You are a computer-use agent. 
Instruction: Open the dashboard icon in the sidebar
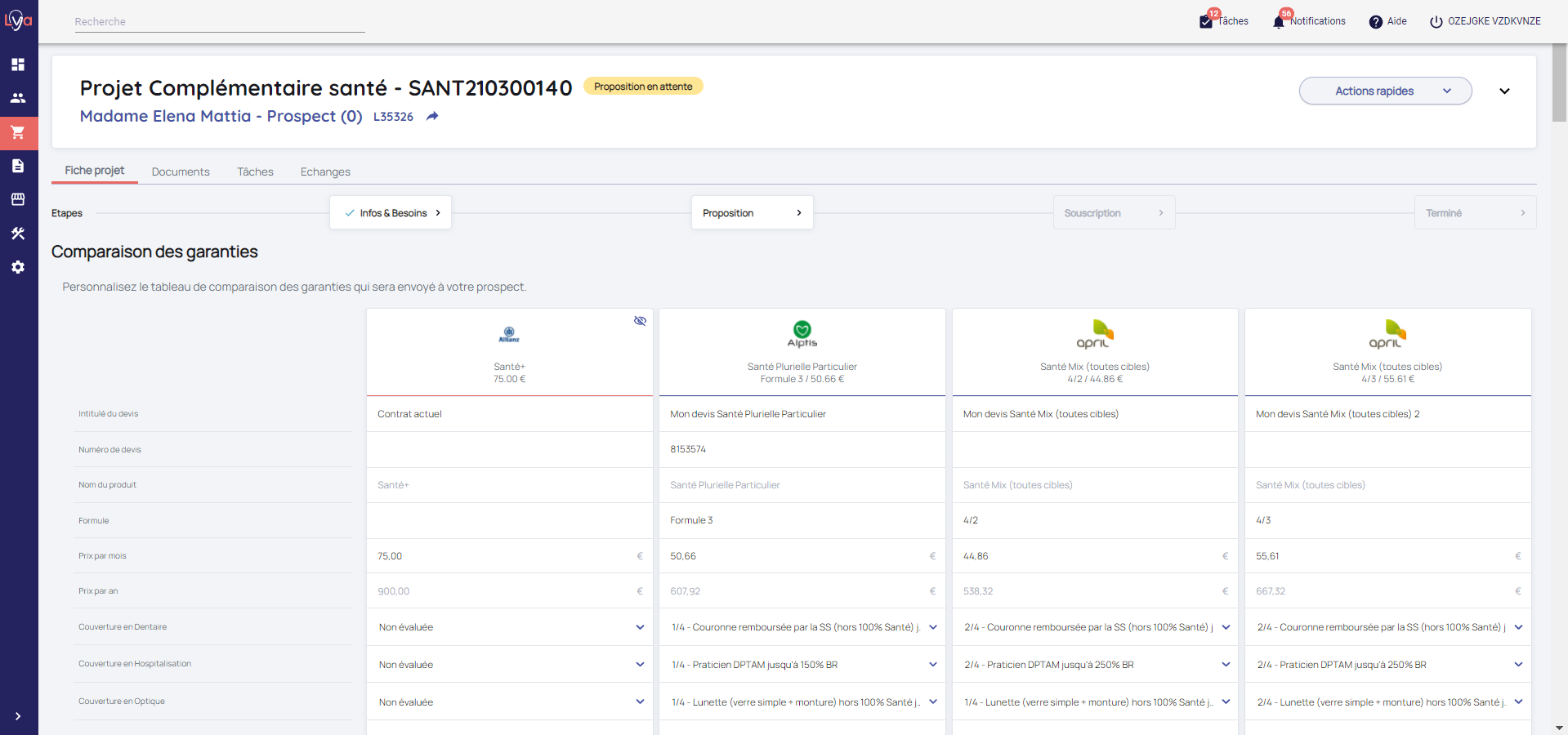(x=18, y=65)
